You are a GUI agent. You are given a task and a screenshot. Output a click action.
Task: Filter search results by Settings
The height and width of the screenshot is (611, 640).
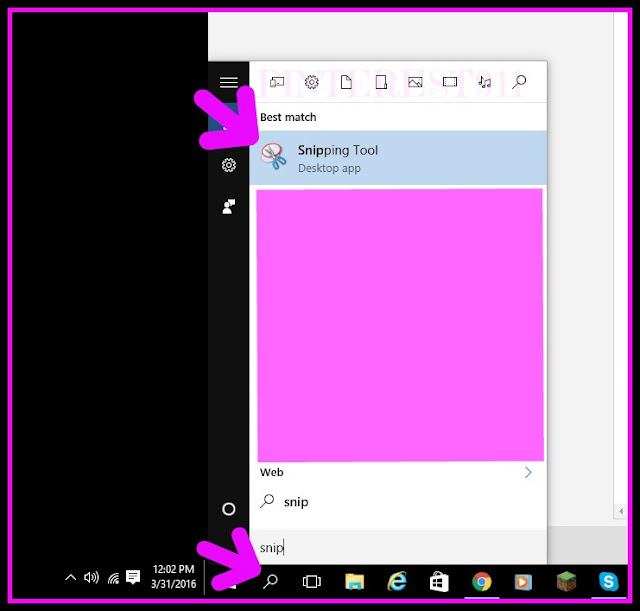point(311,82)
